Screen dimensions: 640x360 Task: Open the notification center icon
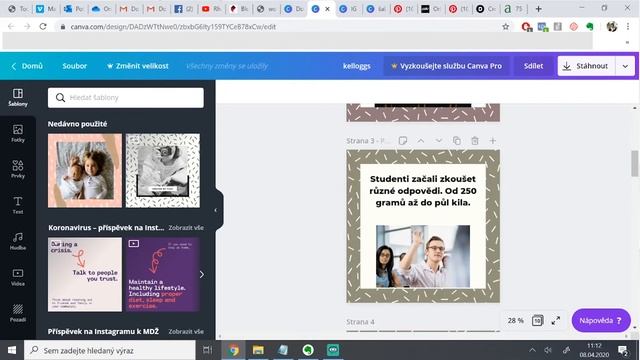pos(622,350)
